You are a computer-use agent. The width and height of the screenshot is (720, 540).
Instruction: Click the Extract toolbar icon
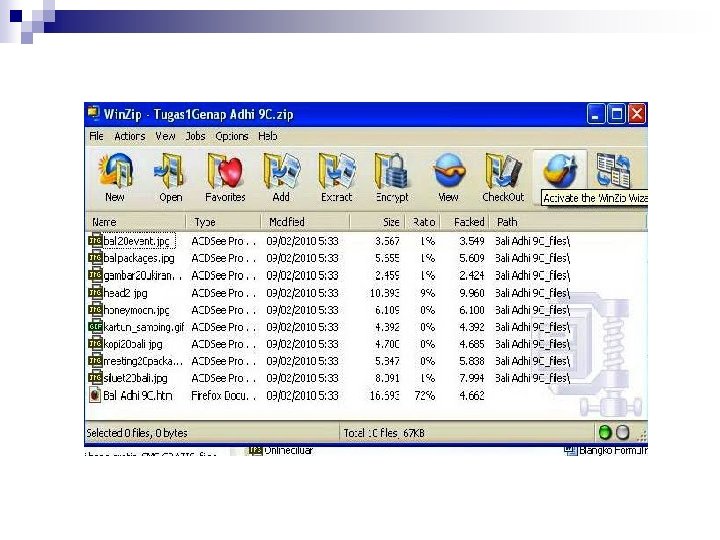coord(337,171)
